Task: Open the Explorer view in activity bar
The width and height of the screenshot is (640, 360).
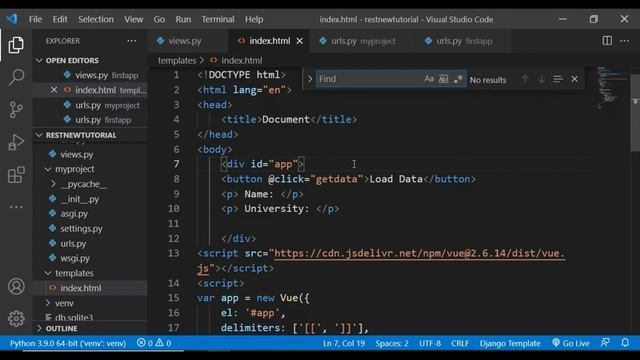Action: pos(16,45)
